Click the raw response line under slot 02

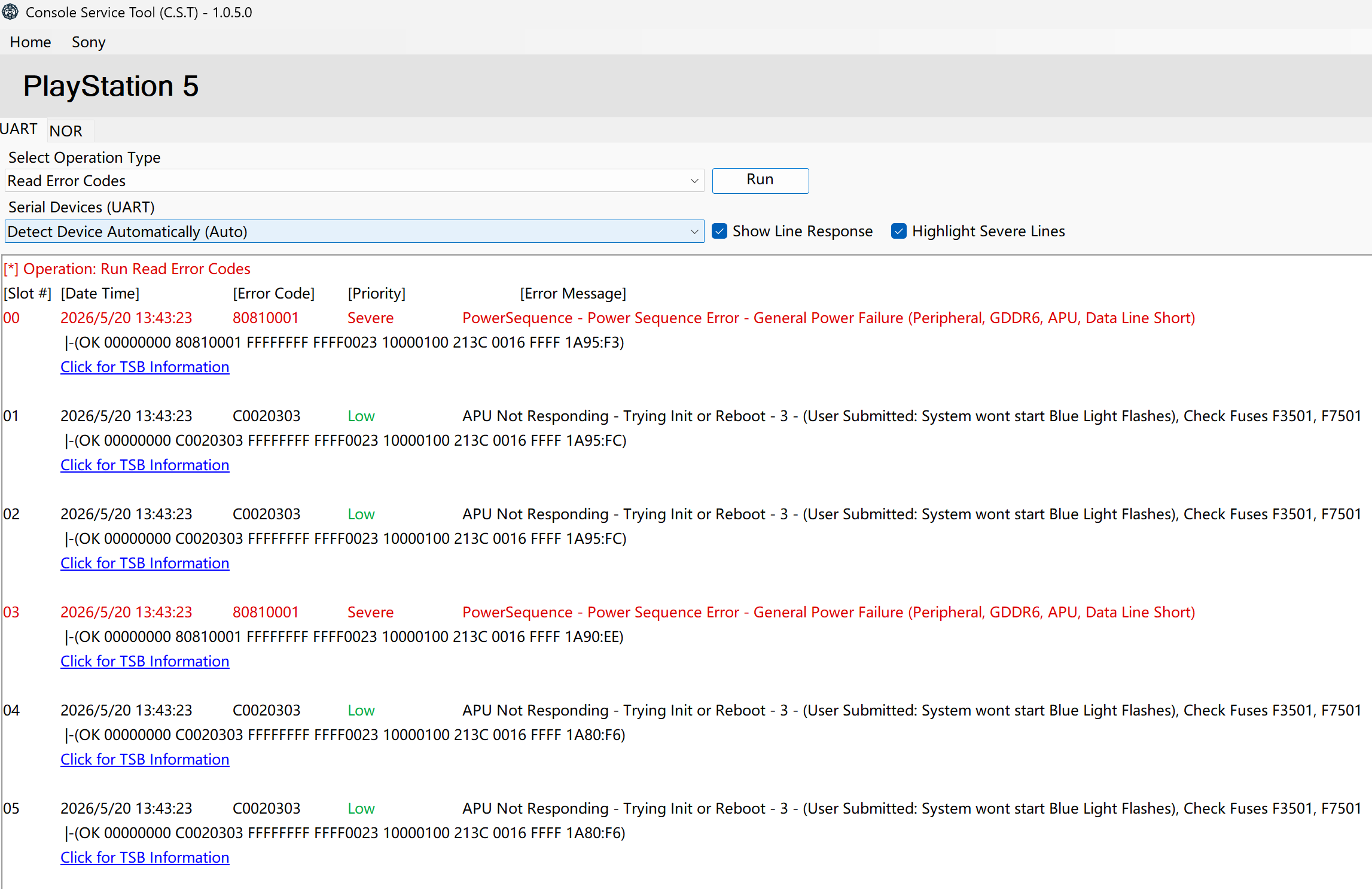tap(346, 538)
